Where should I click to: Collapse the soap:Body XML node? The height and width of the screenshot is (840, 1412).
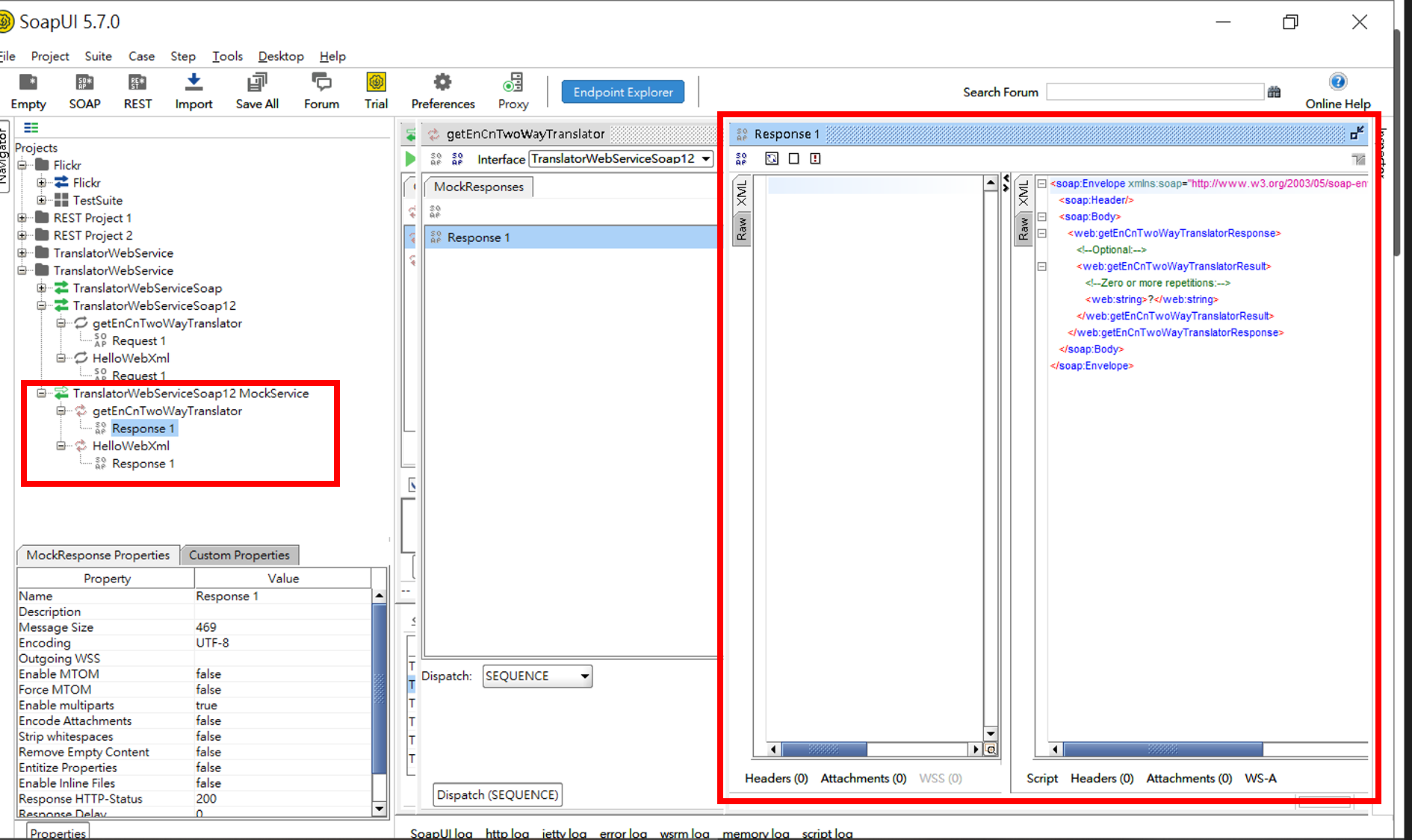point(1041,217)
